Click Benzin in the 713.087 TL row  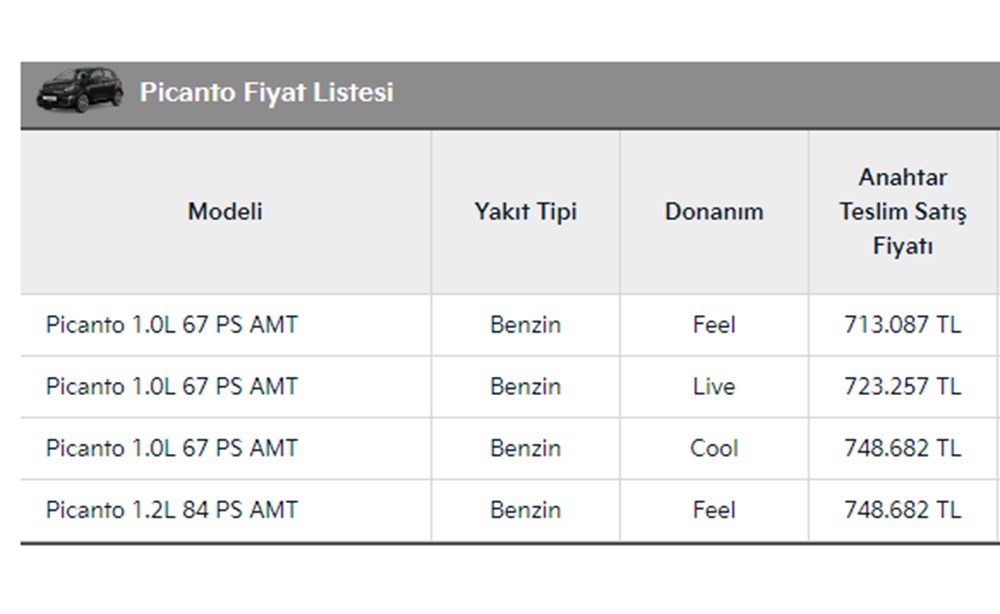click(525, 325)
